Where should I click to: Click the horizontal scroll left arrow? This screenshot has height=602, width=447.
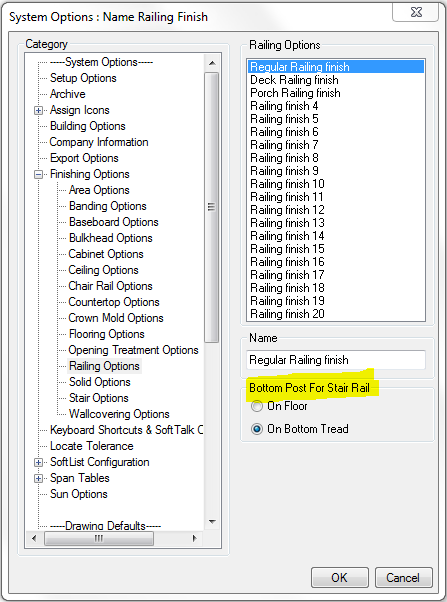point(34,538)
